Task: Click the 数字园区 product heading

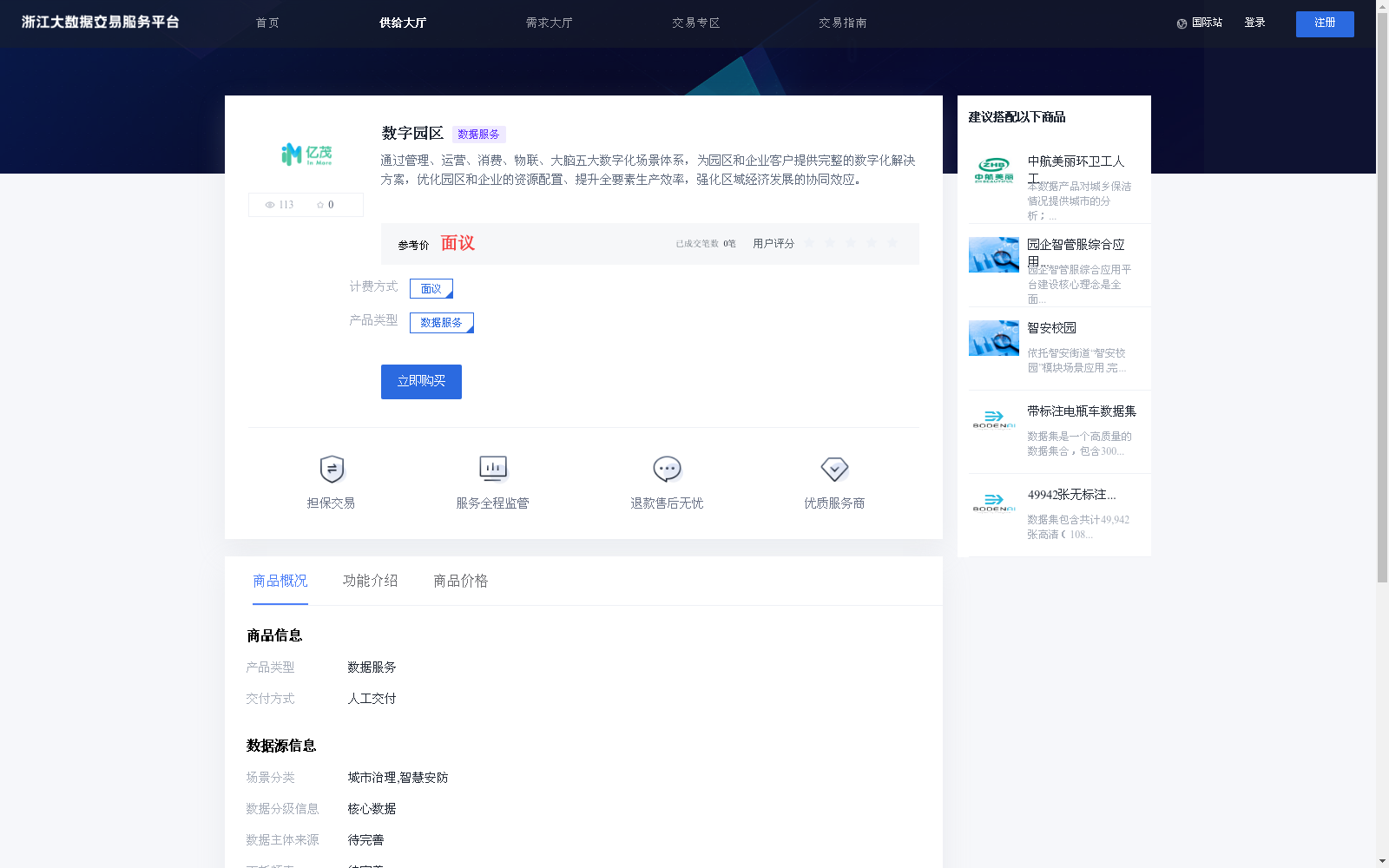Action: tap(412, 134)
